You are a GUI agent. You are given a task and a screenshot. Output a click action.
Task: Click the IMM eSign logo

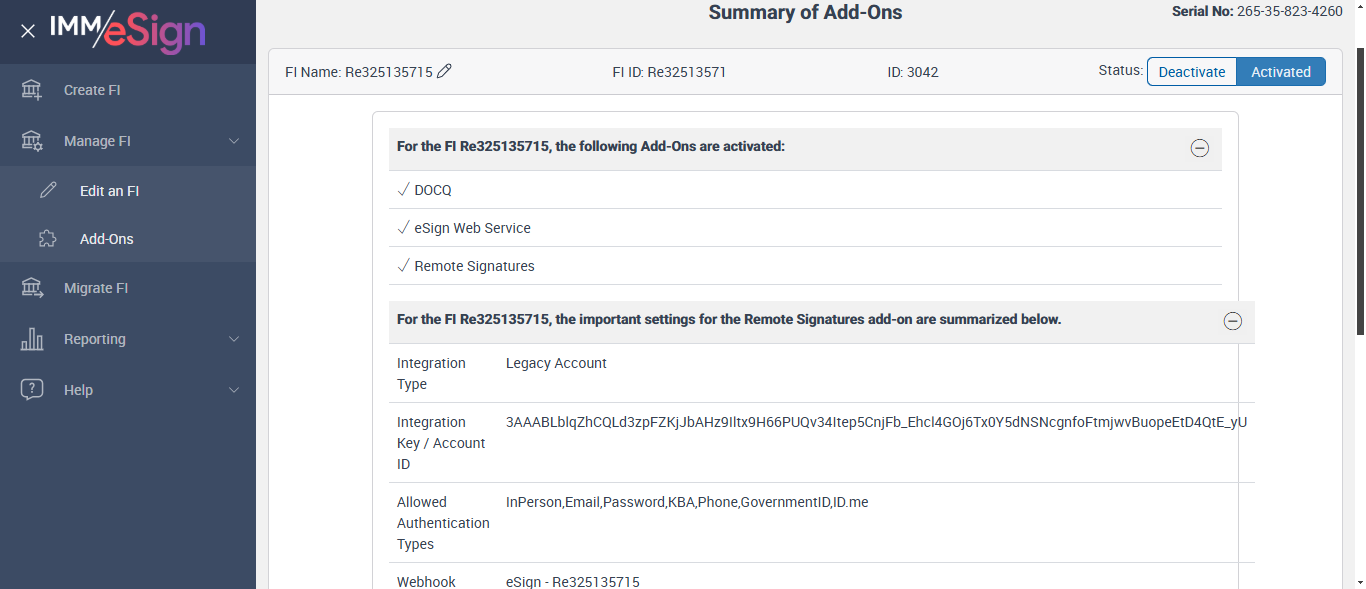pos(128,31)
